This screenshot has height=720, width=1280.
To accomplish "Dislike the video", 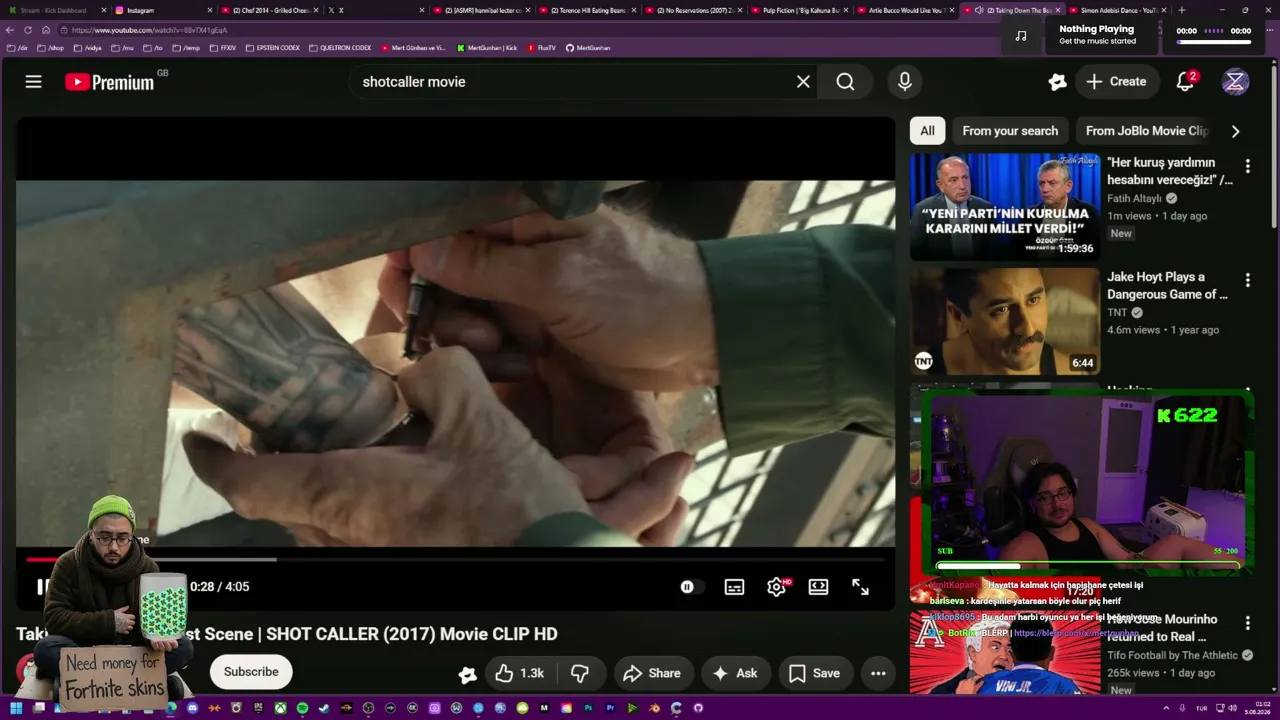I will [x=580, y=673].
